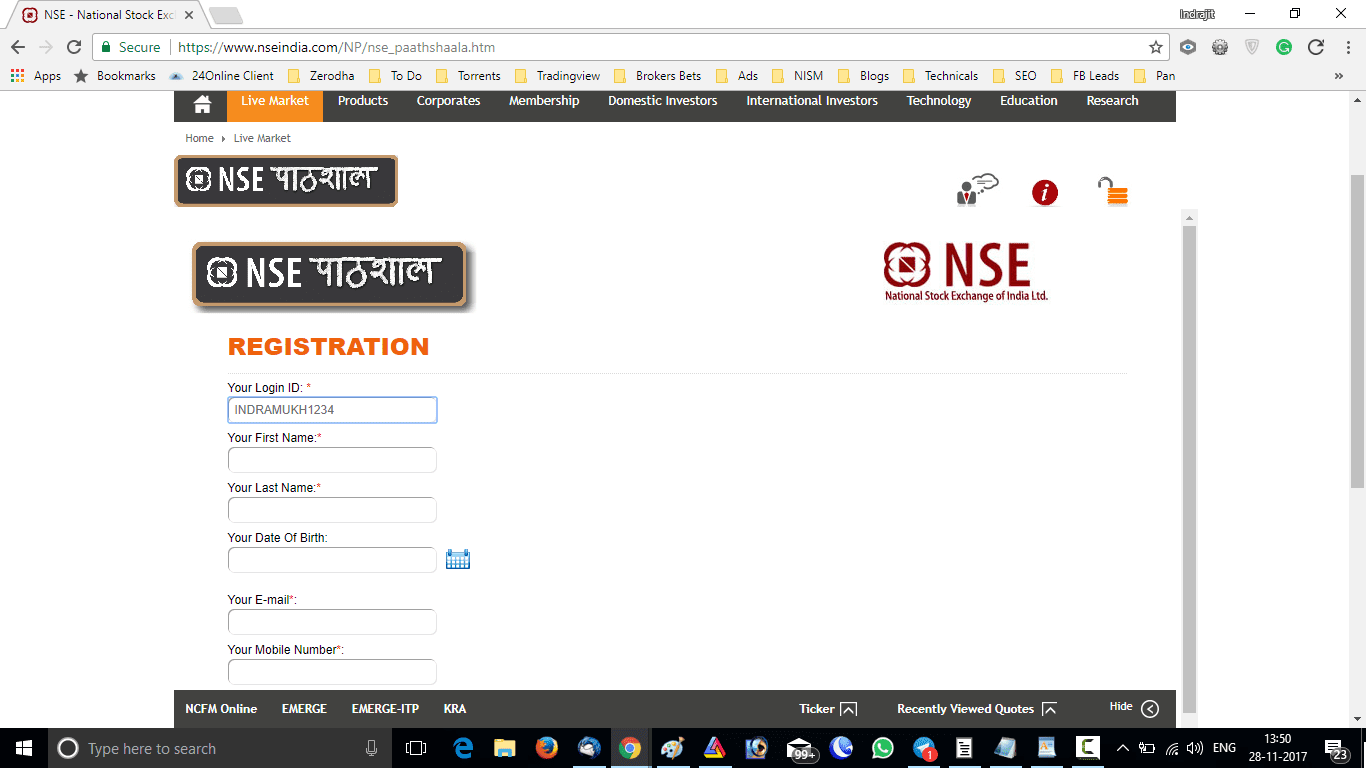
Task: Click the Your Mobile Number input field
Action: pos(332,672)
